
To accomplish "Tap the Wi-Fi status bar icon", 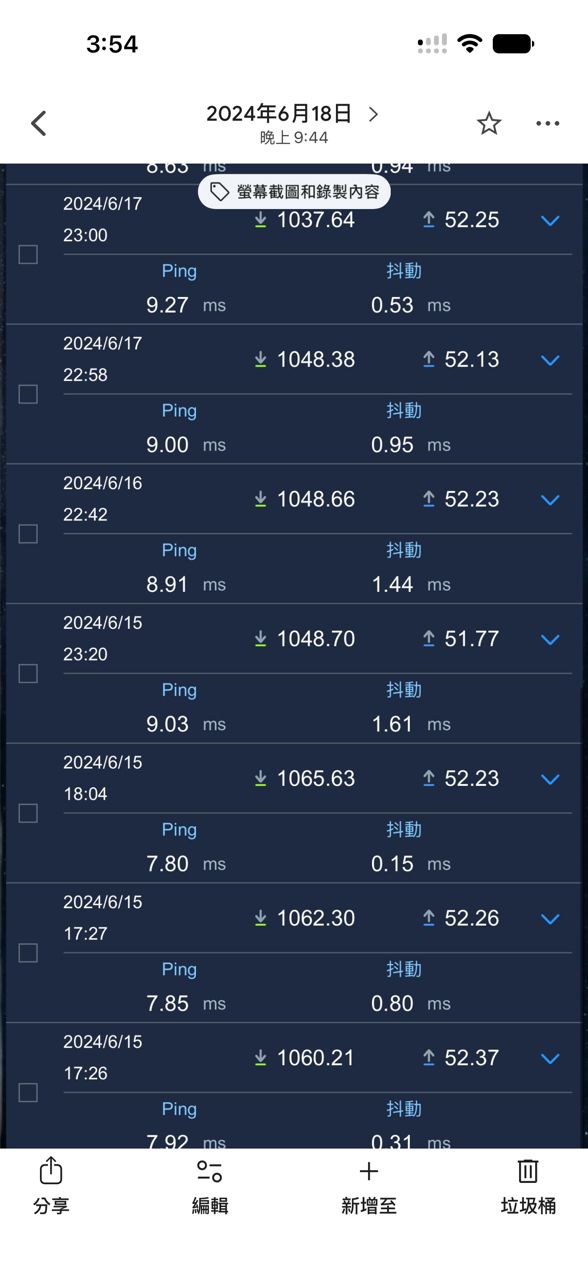I will 468,43.
